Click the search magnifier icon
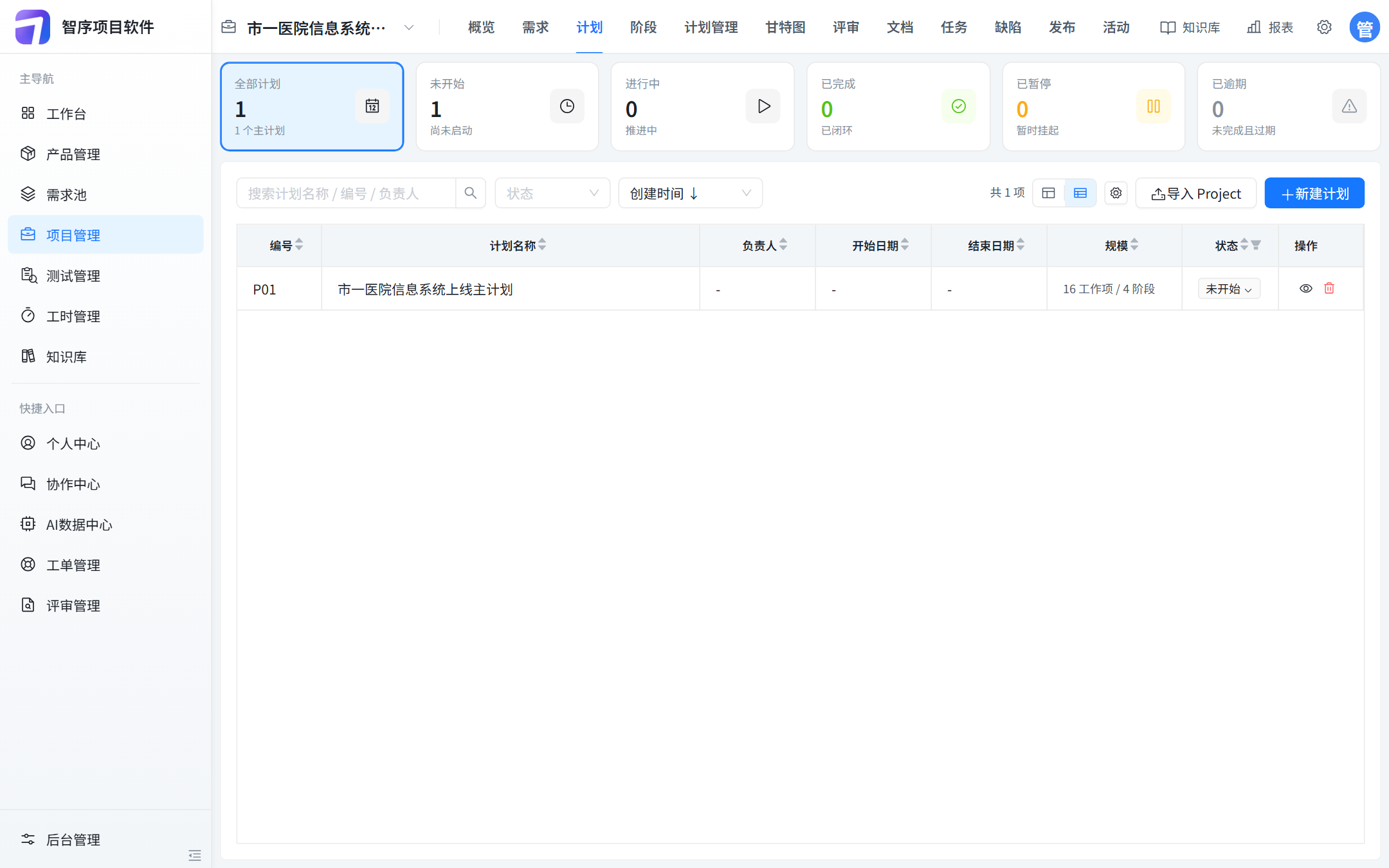Screen dimensions: 1389x868 pos(471,194)
